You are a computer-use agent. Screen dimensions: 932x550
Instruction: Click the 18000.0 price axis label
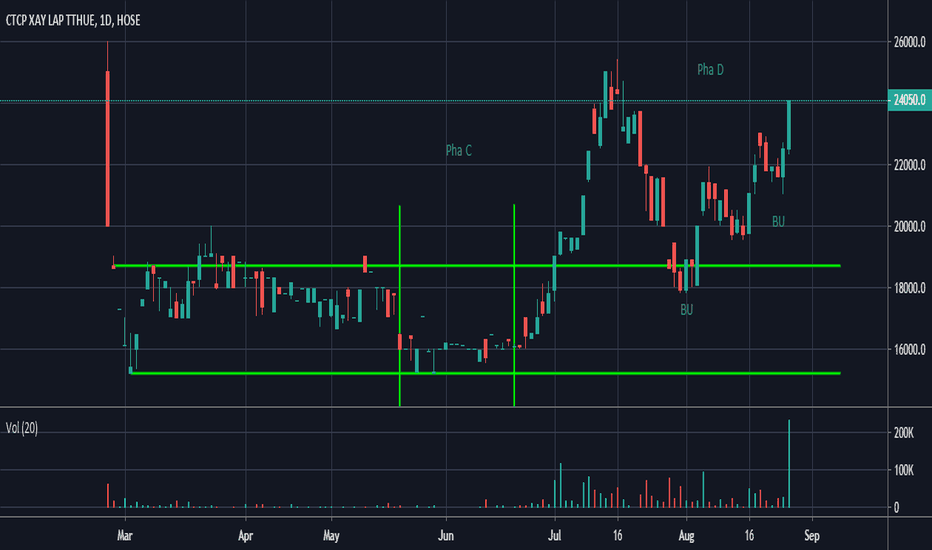909,288
